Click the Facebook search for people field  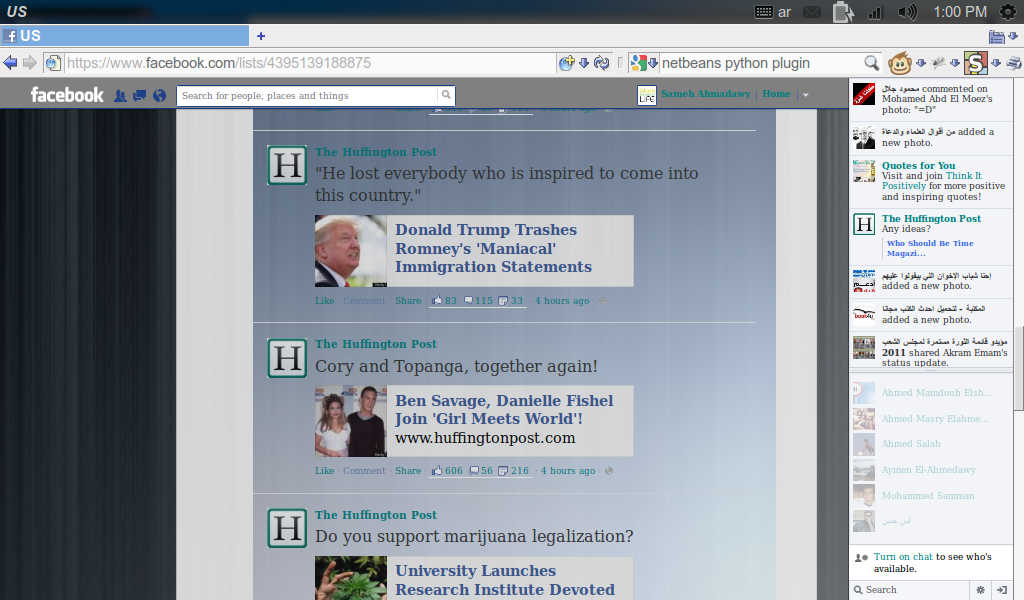(x=307, y=95)
